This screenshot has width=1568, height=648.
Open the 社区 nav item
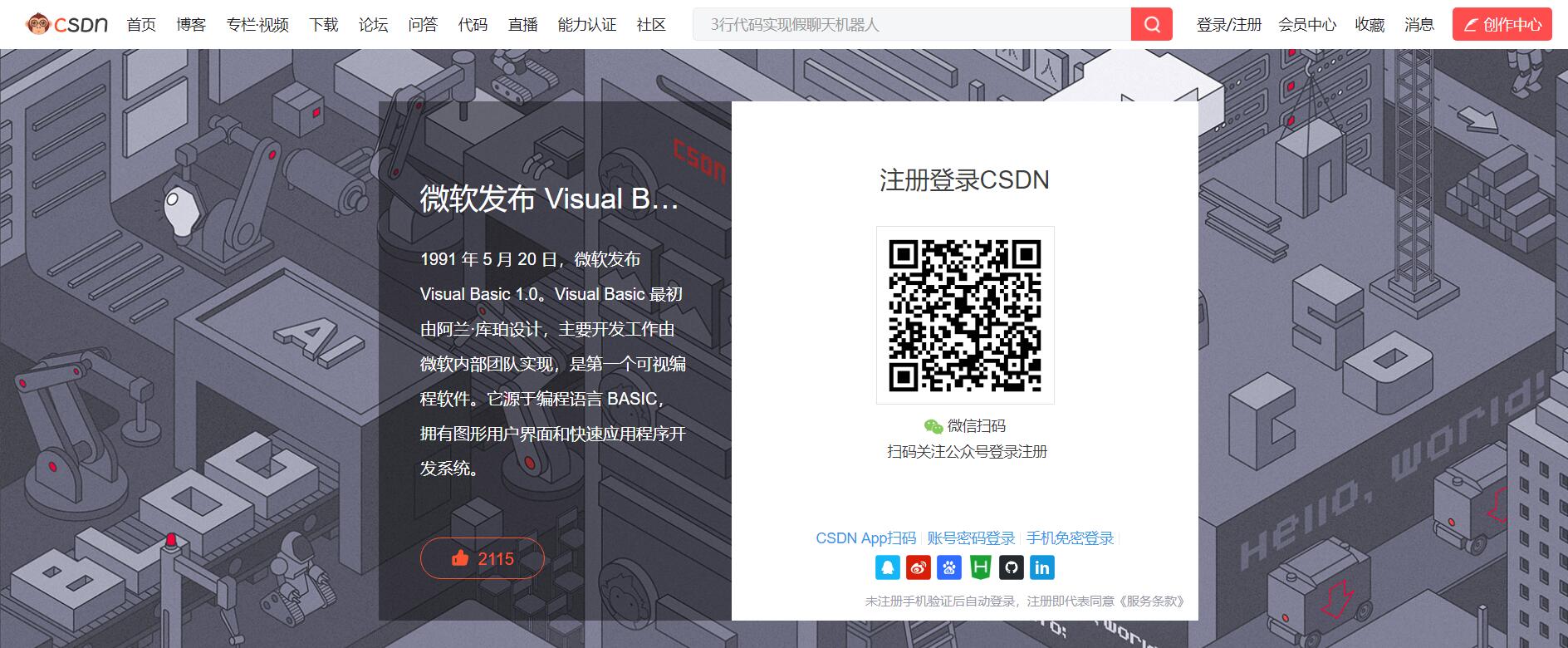click(x=652, y=25)
